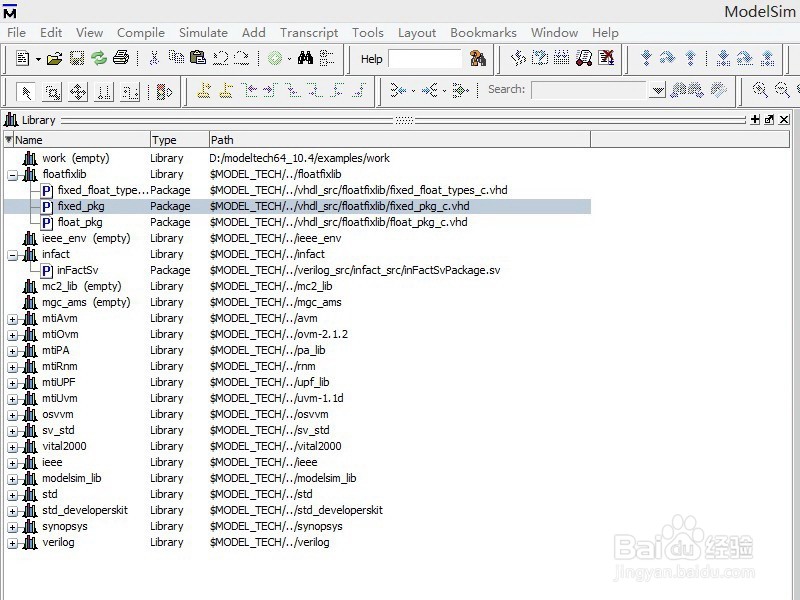Sort by the Type column header
Image resolution: width=800 pixels, height=600 pixels.
[x=179, y=140]
